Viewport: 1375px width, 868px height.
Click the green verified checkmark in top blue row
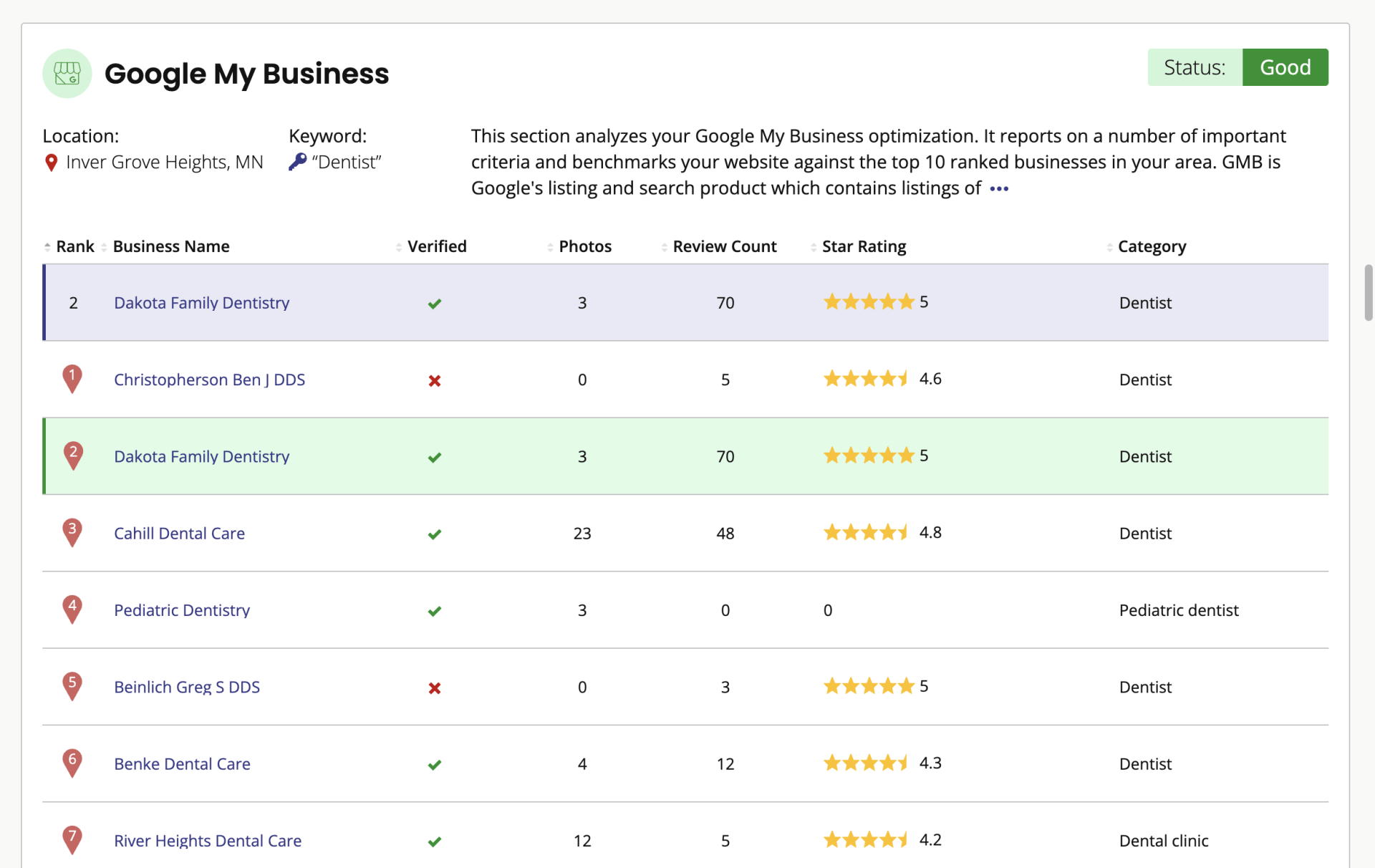click(435, 304)
